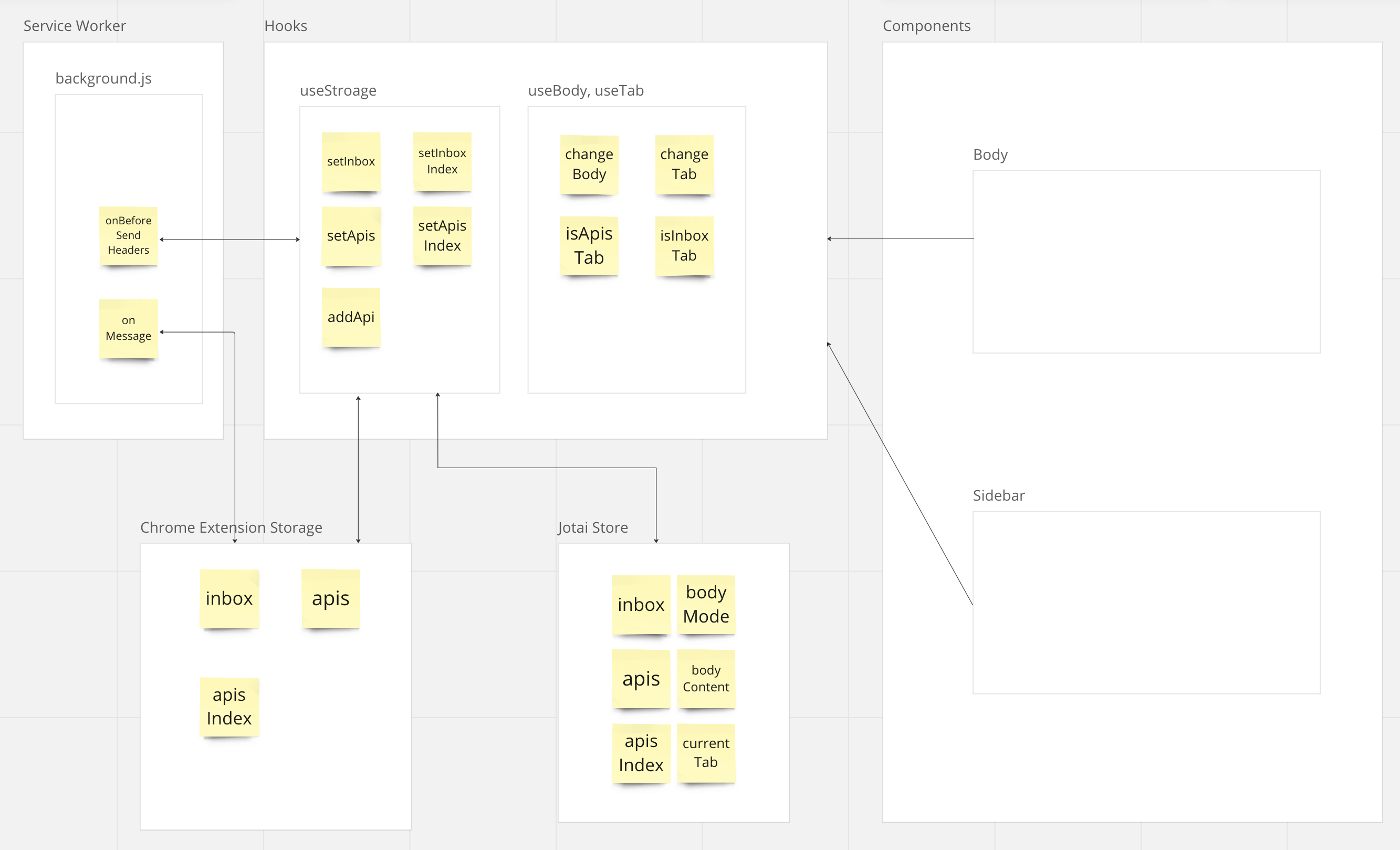Click the Service Worker frame title

(x=75, y=26)
